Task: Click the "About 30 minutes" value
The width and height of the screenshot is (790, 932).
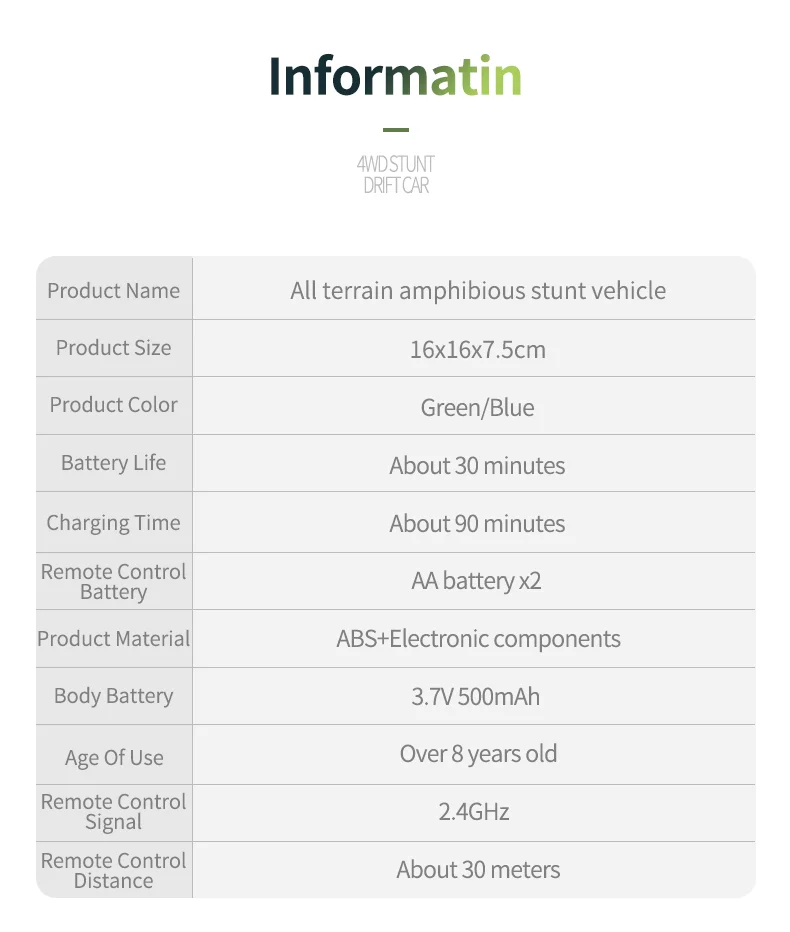Action: pos(478,466)
